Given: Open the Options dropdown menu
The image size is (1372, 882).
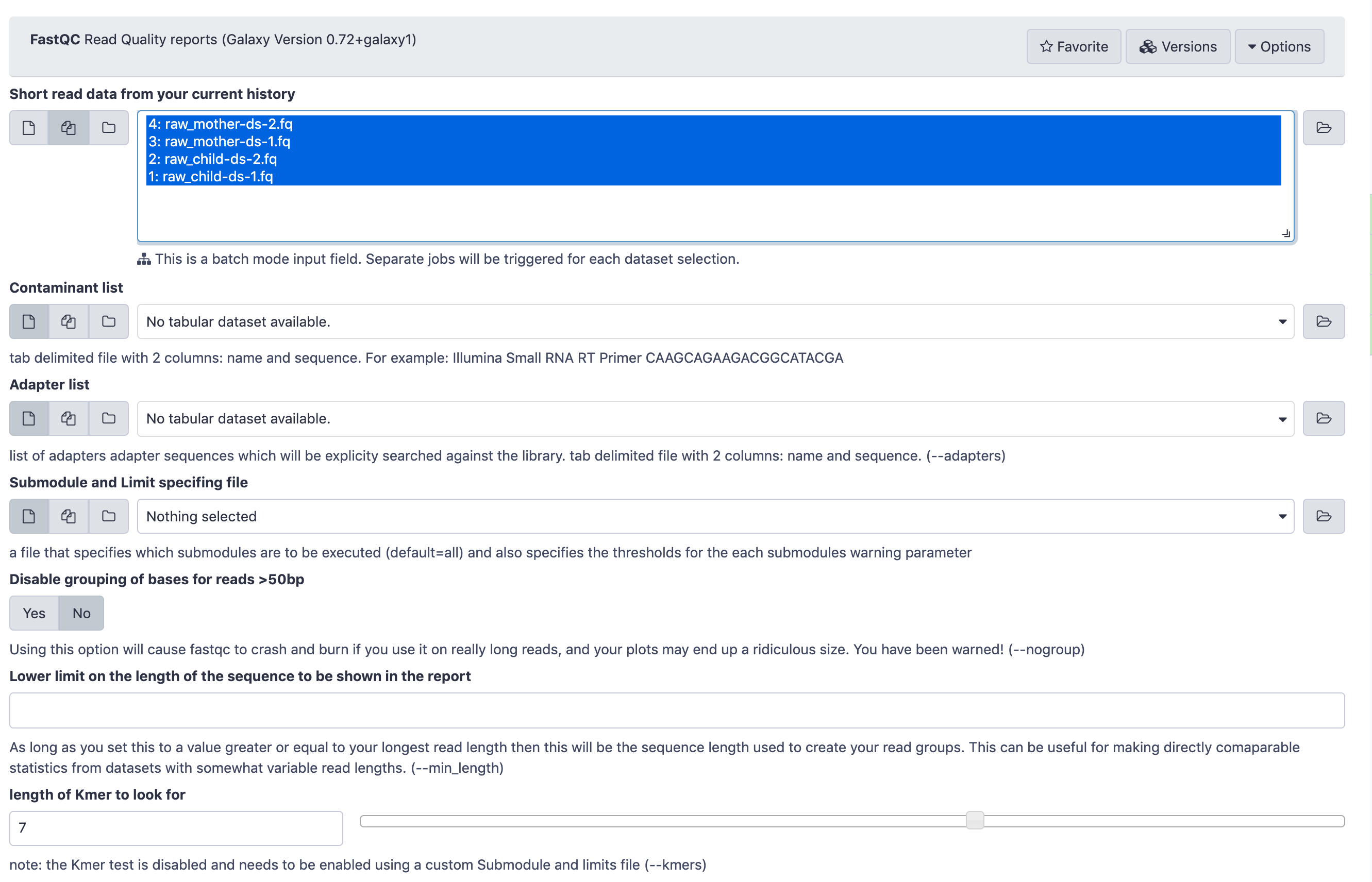Looking at the screenshot, I should [1279, 46].
